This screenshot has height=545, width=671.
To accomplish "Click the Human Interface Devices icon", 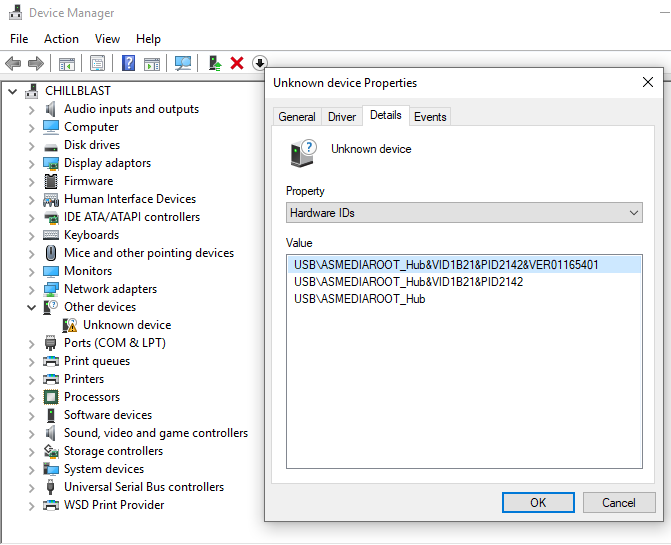I will [51, 199].
